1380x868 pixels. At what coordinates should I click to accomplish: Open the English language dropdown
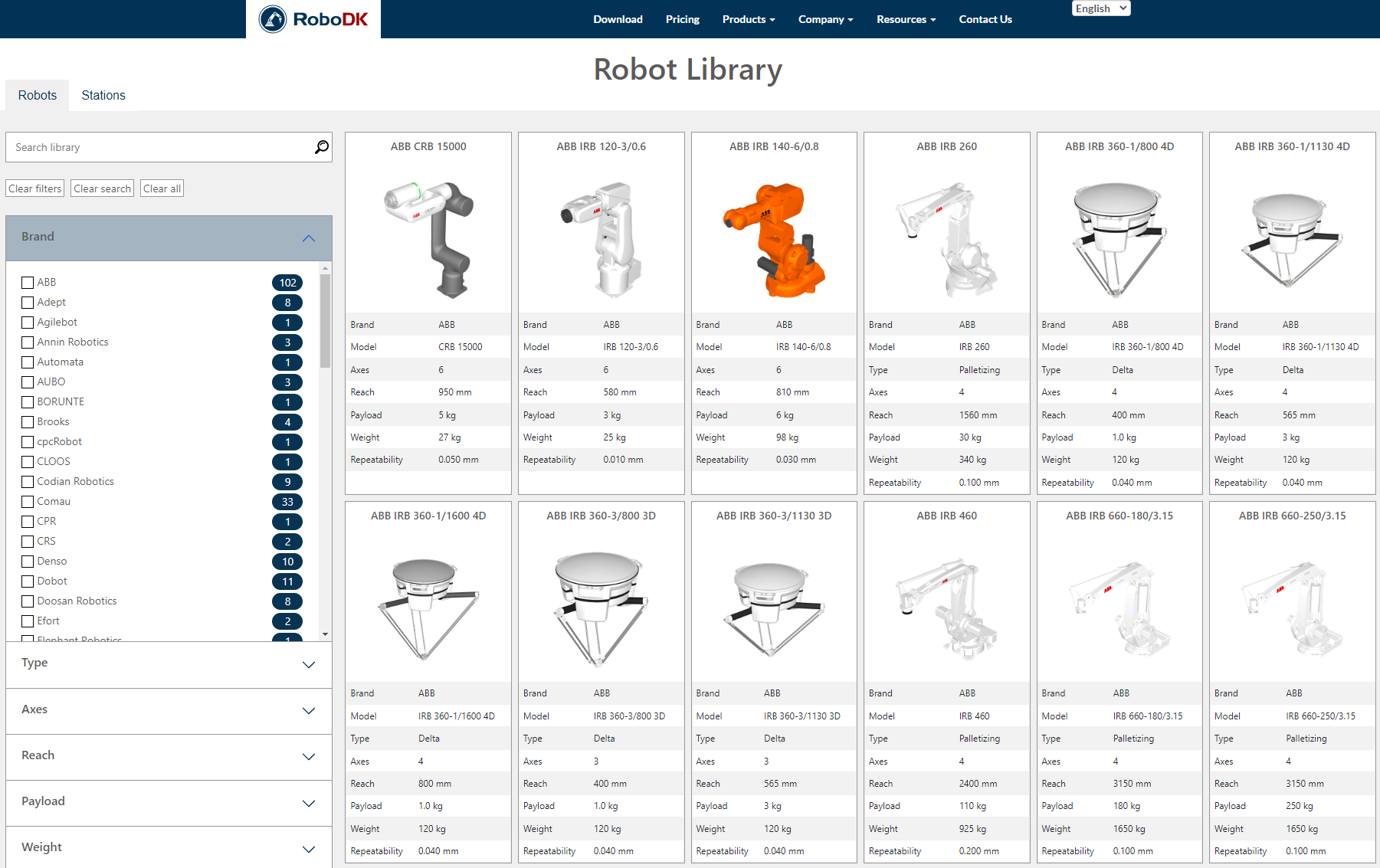(1100, 8)
